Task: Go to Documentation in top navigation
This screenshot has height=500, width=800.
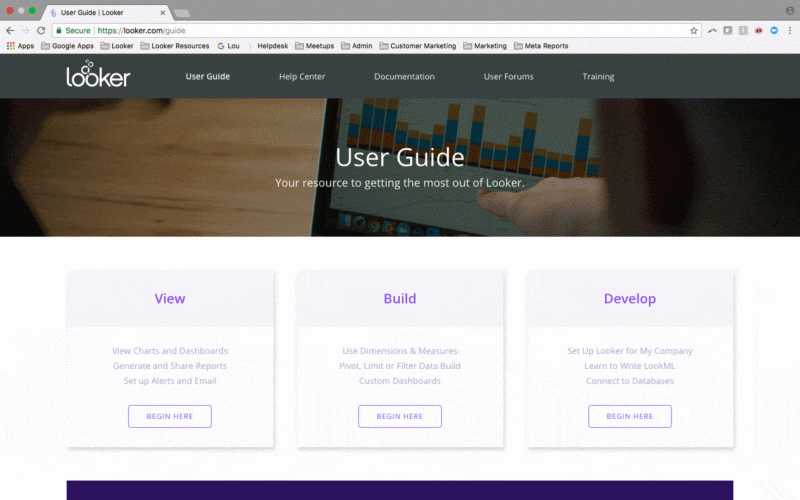Action: tap(404, 77)
